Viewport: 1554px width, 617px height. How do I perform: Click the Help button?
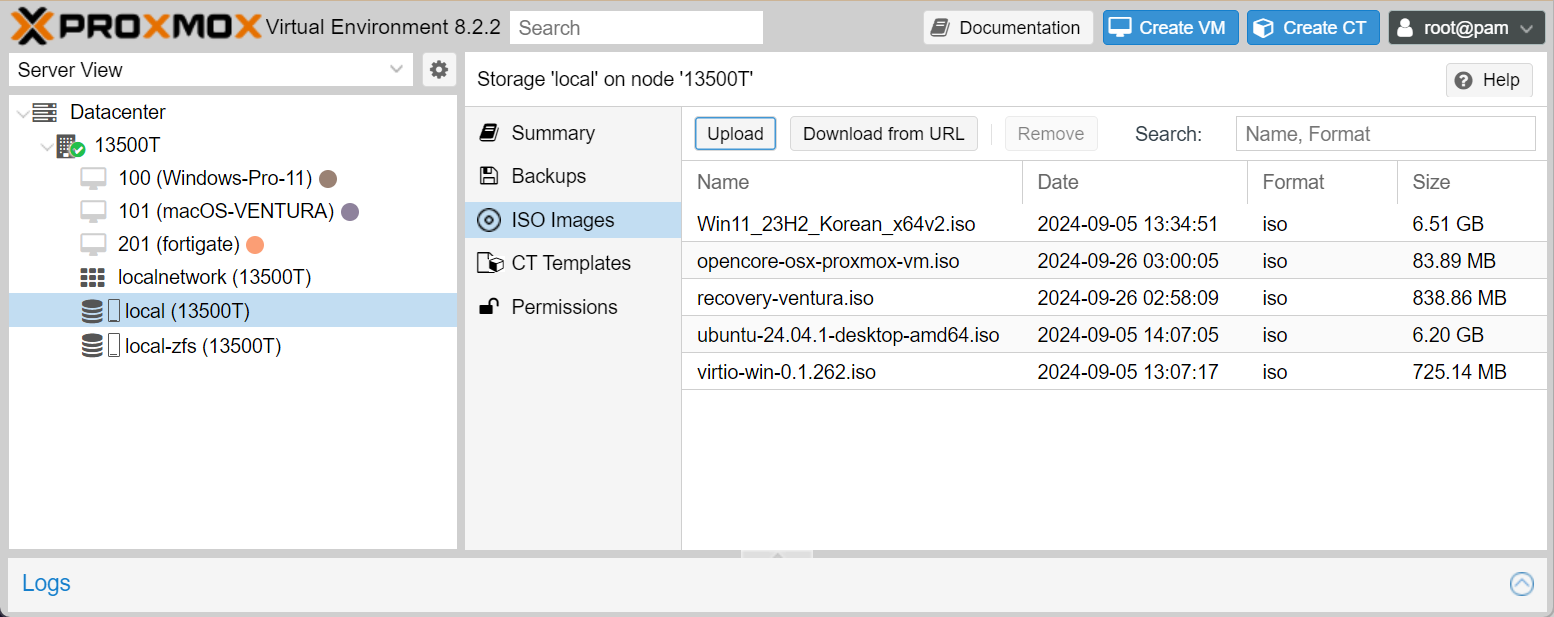pos(1489,80)
